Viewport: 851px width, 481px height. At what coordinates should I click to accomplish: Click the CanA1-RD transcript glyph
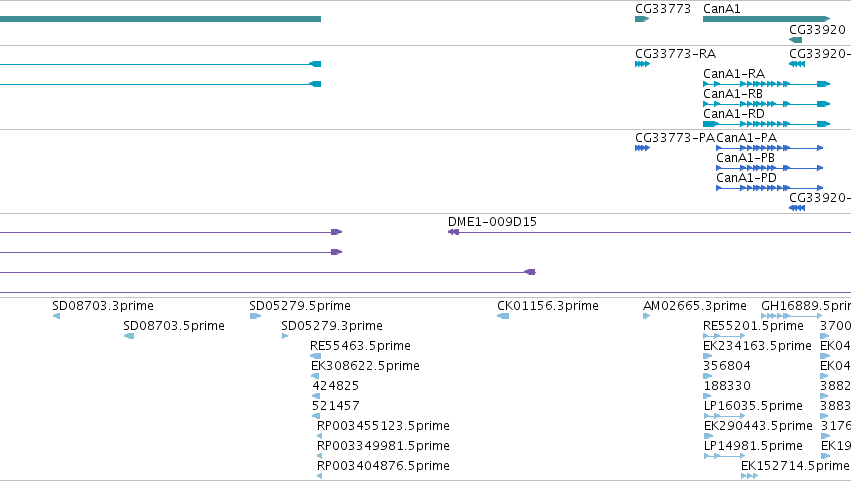766,124
